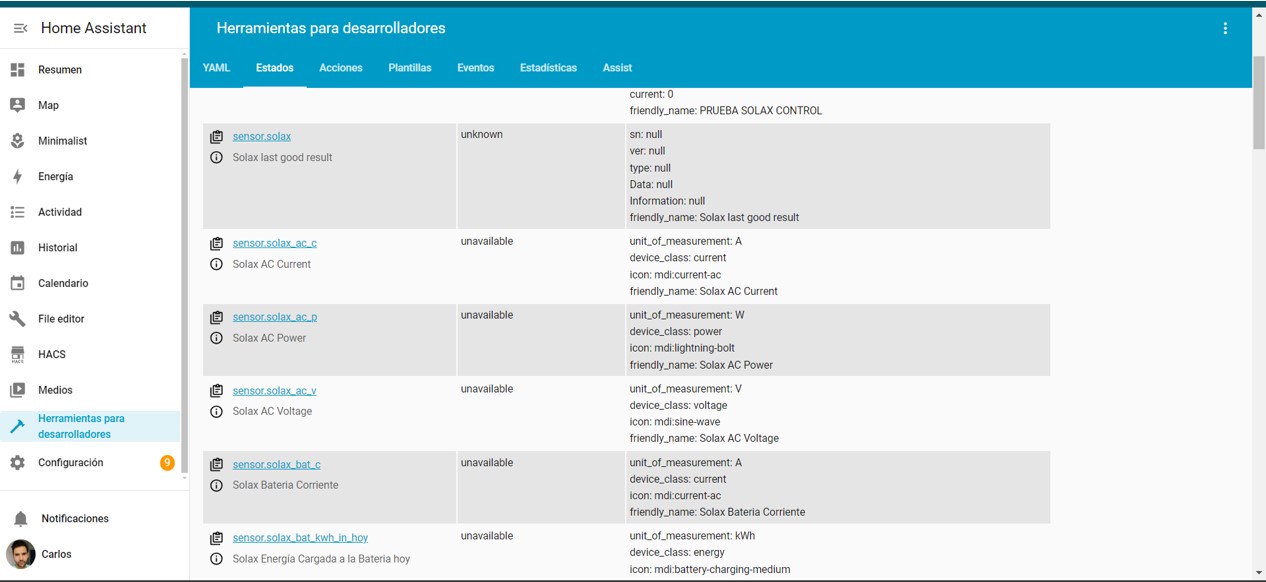Show info for Solax last good result
1266x582 pixels.
coord(216,158)
